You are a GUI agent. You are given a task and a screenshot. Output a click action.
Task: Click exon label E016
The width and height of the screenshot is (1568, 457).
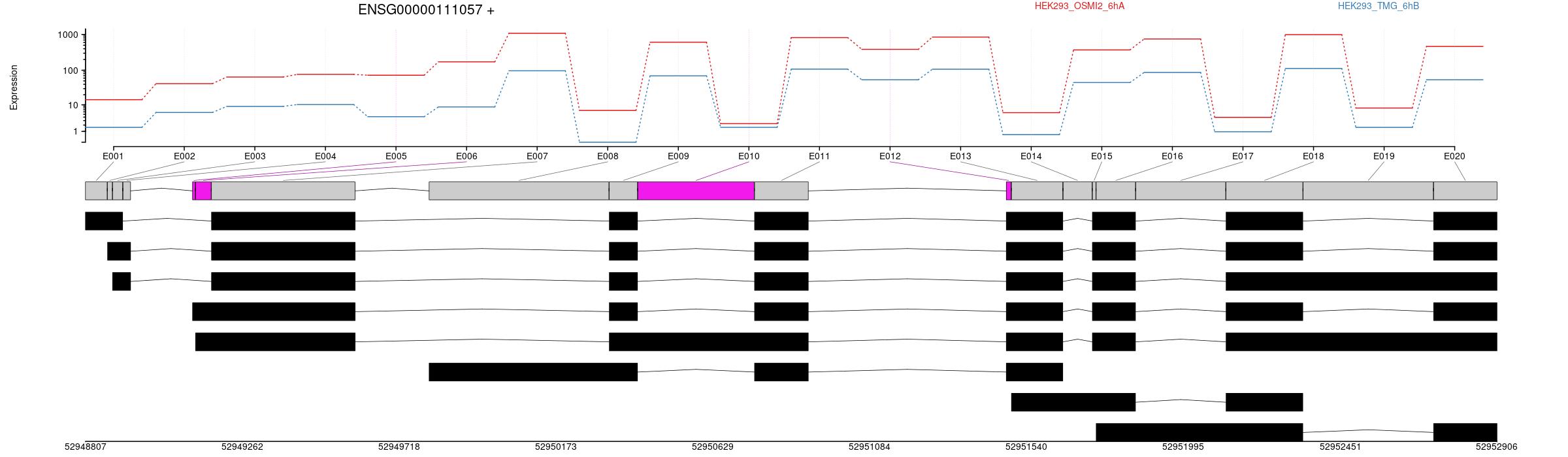1172,156
